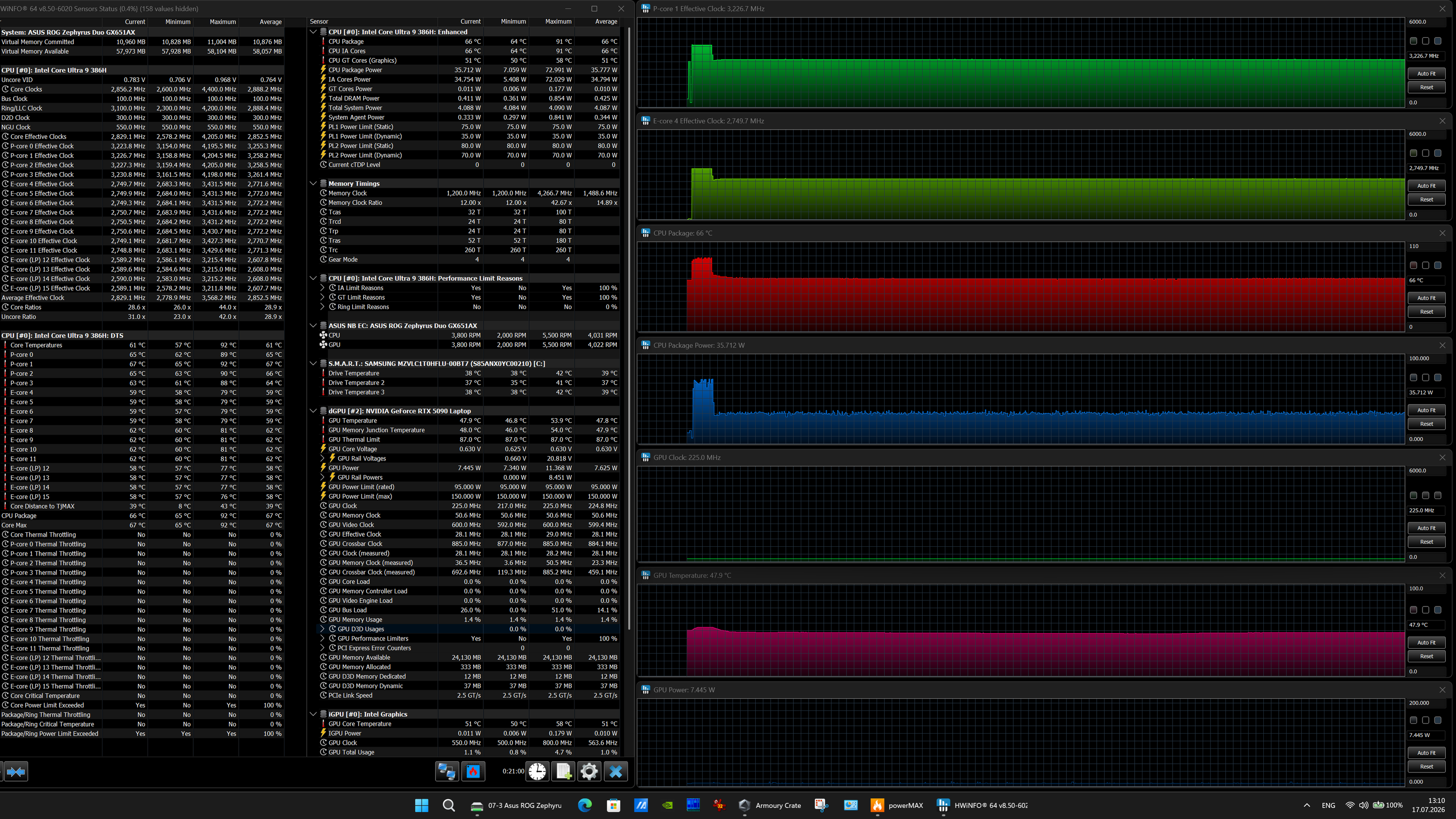Expand GPU Rail Powers
This screenshot has height=819, width=1456.
click(323, 477)
